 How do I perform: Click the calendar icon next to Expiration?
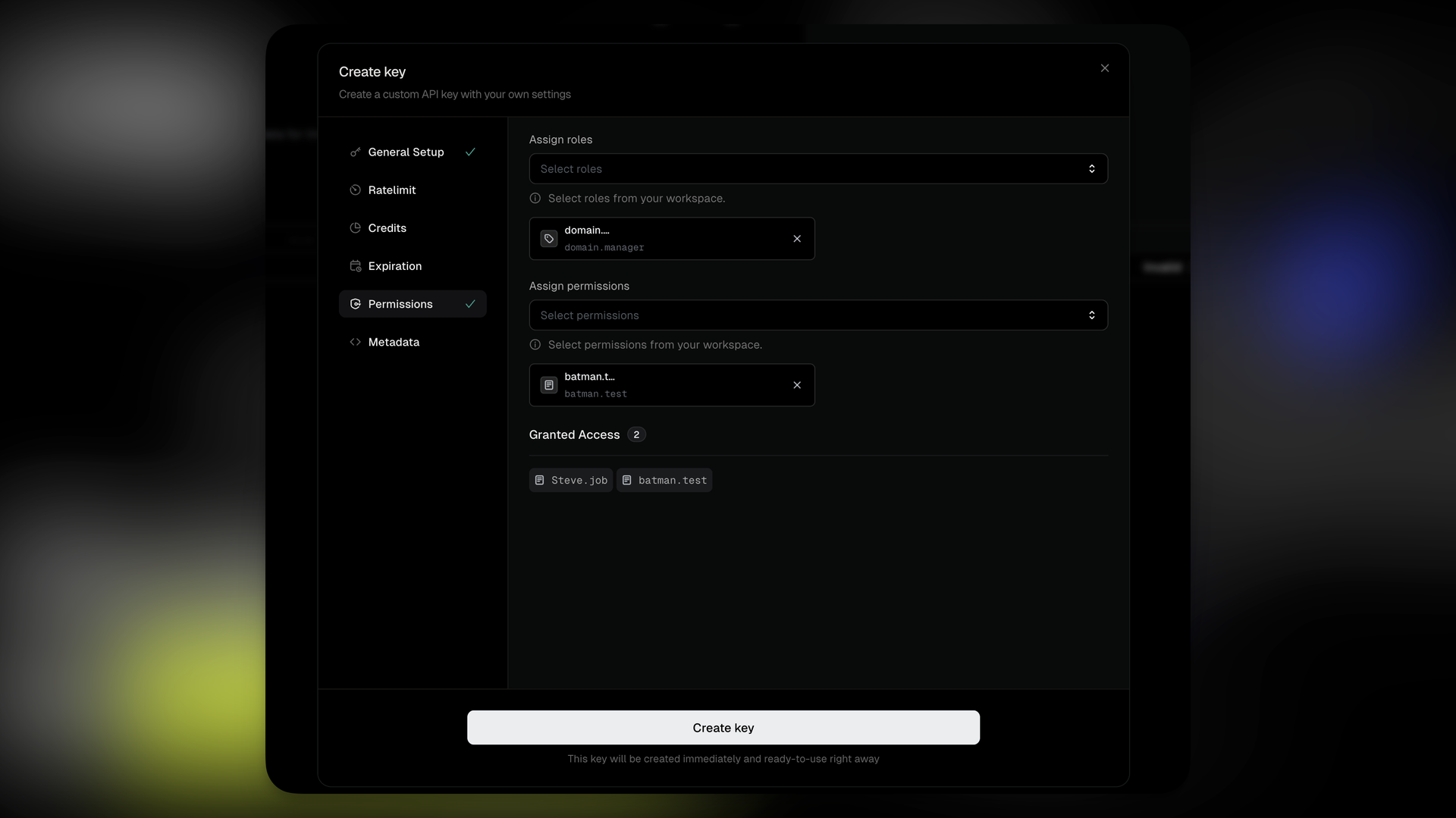355,266
